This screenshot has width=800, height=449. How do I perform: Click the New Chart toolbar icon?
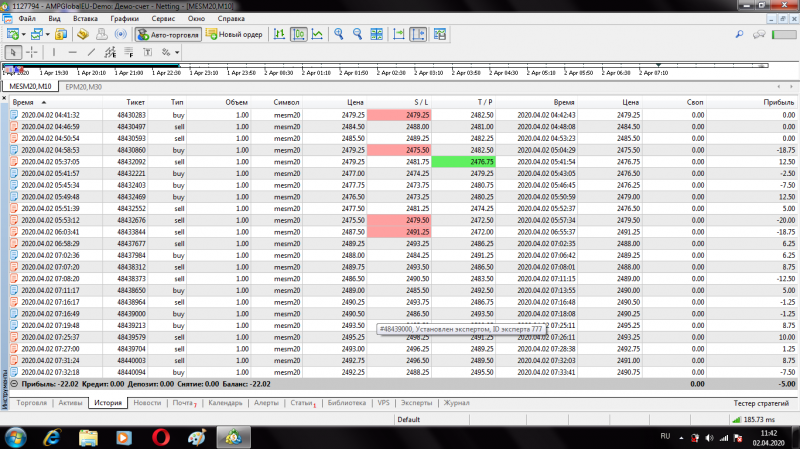13,34
